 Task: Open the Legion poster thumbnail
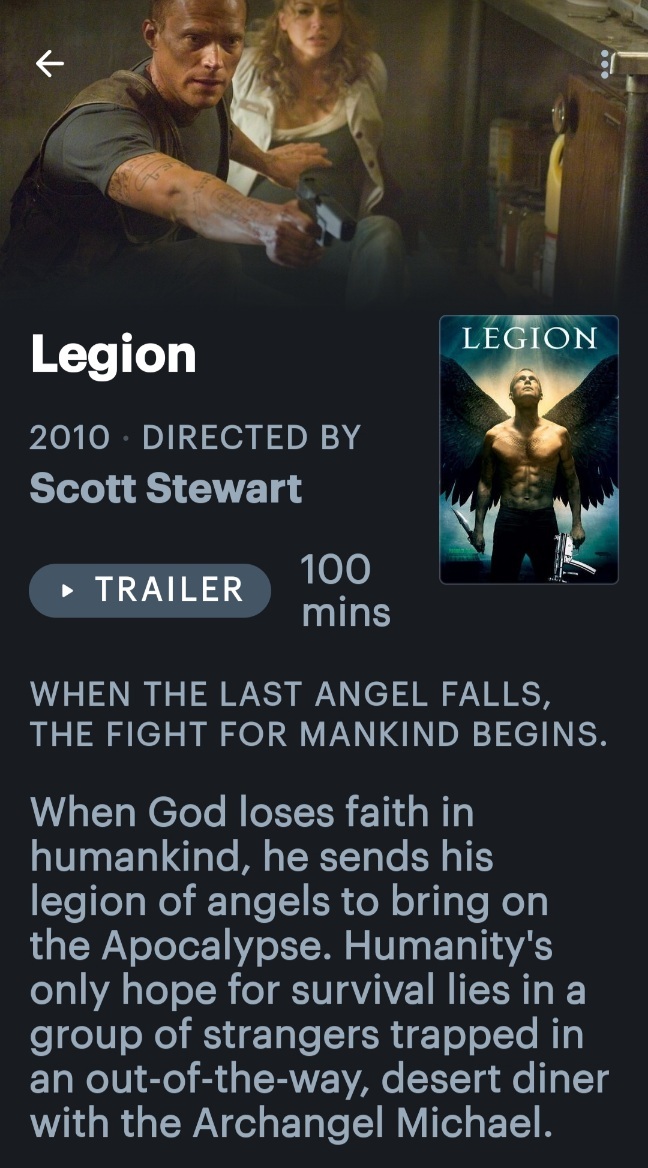point(529,449)
